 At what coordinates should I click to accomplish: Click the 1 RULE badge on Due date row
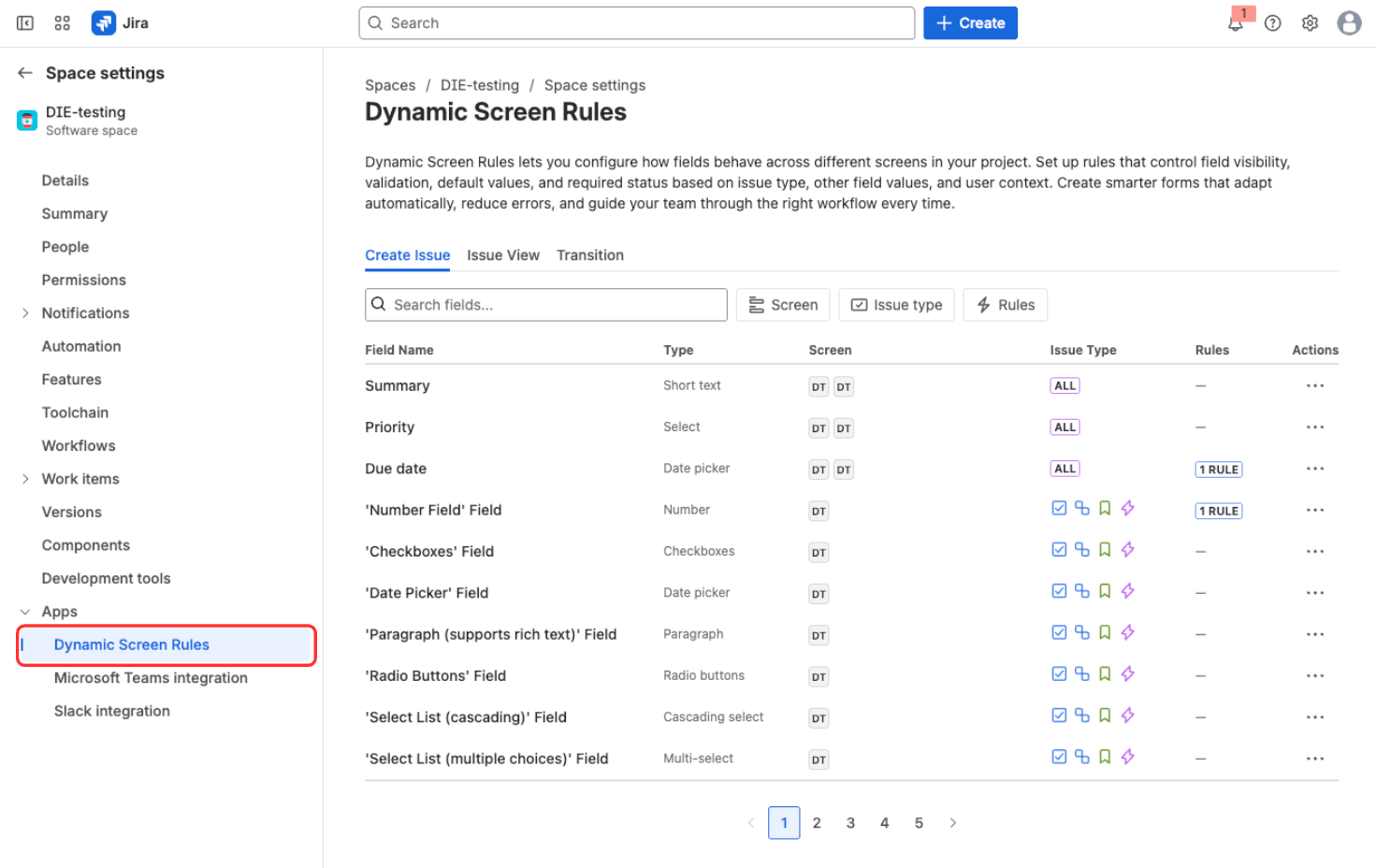(x=1218, y=469)
